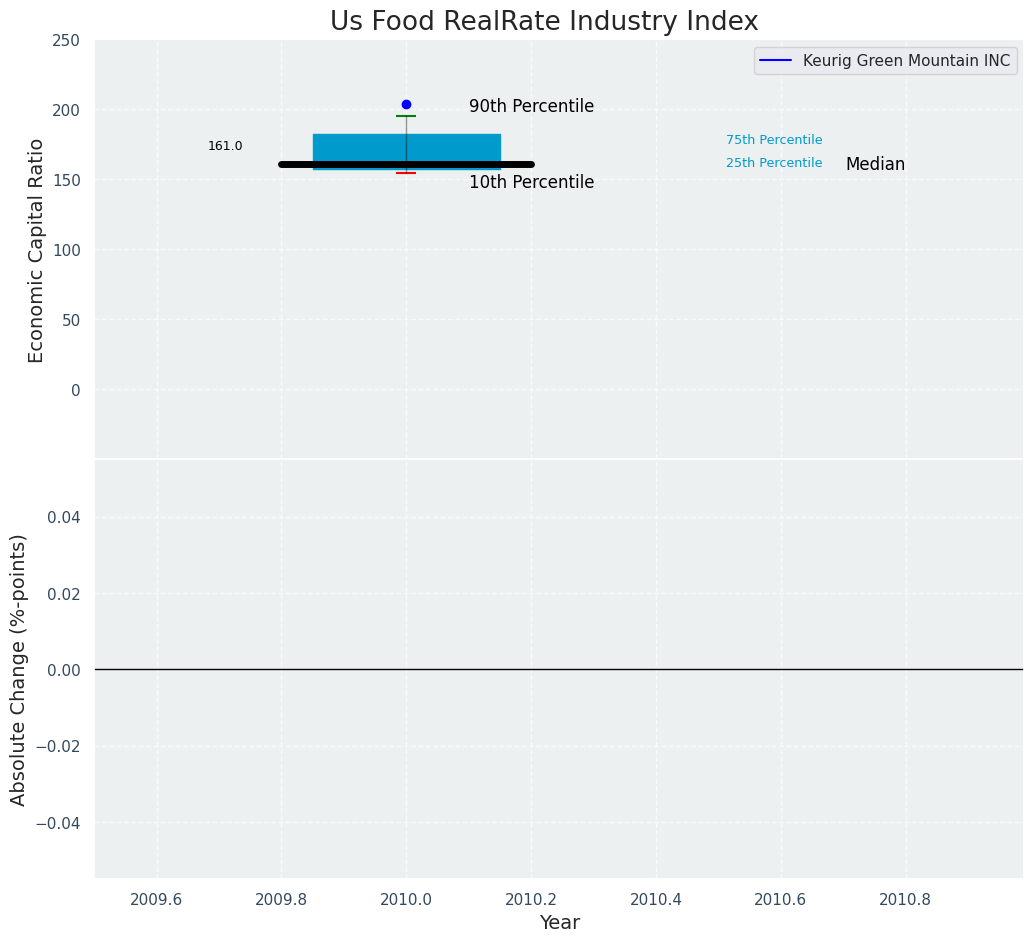Click the 10th Percentile annotation text
The image size is (1034, 942).
531,182
